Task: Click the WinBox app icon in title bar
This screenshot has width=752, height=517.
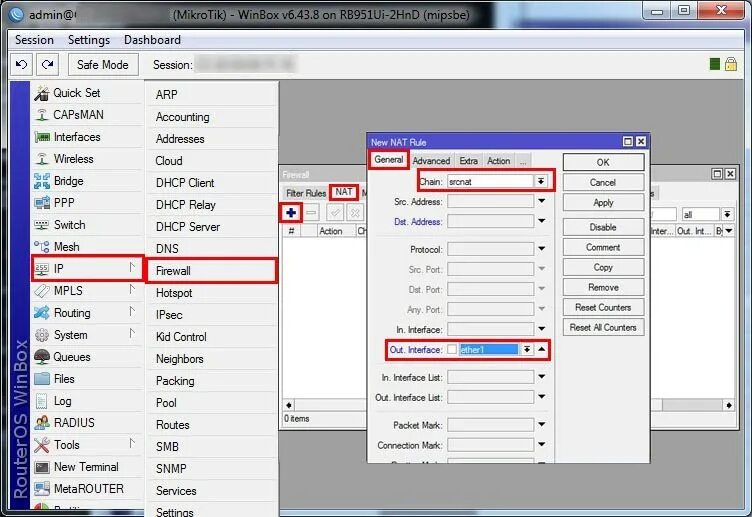Action: click(16, 14)
